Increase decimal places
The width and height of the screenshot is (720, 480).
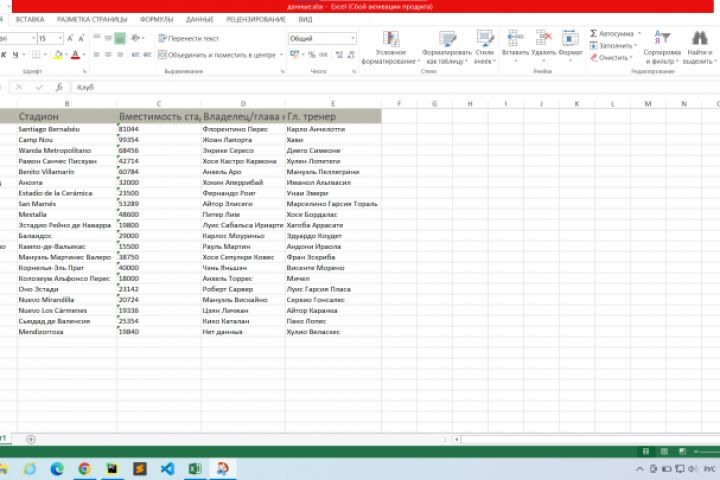(x=339, y=55)
